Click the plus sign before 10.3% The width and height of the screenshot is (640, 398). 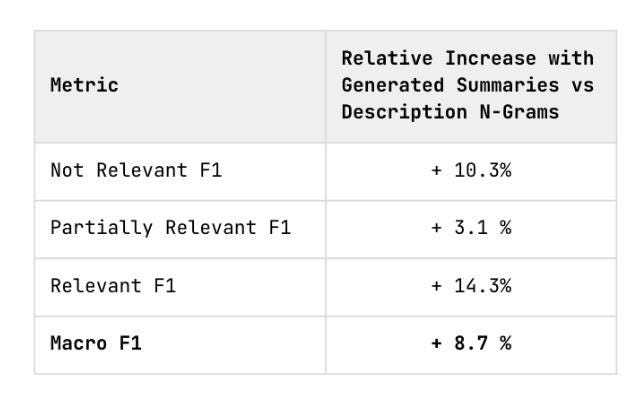point(436,170)
